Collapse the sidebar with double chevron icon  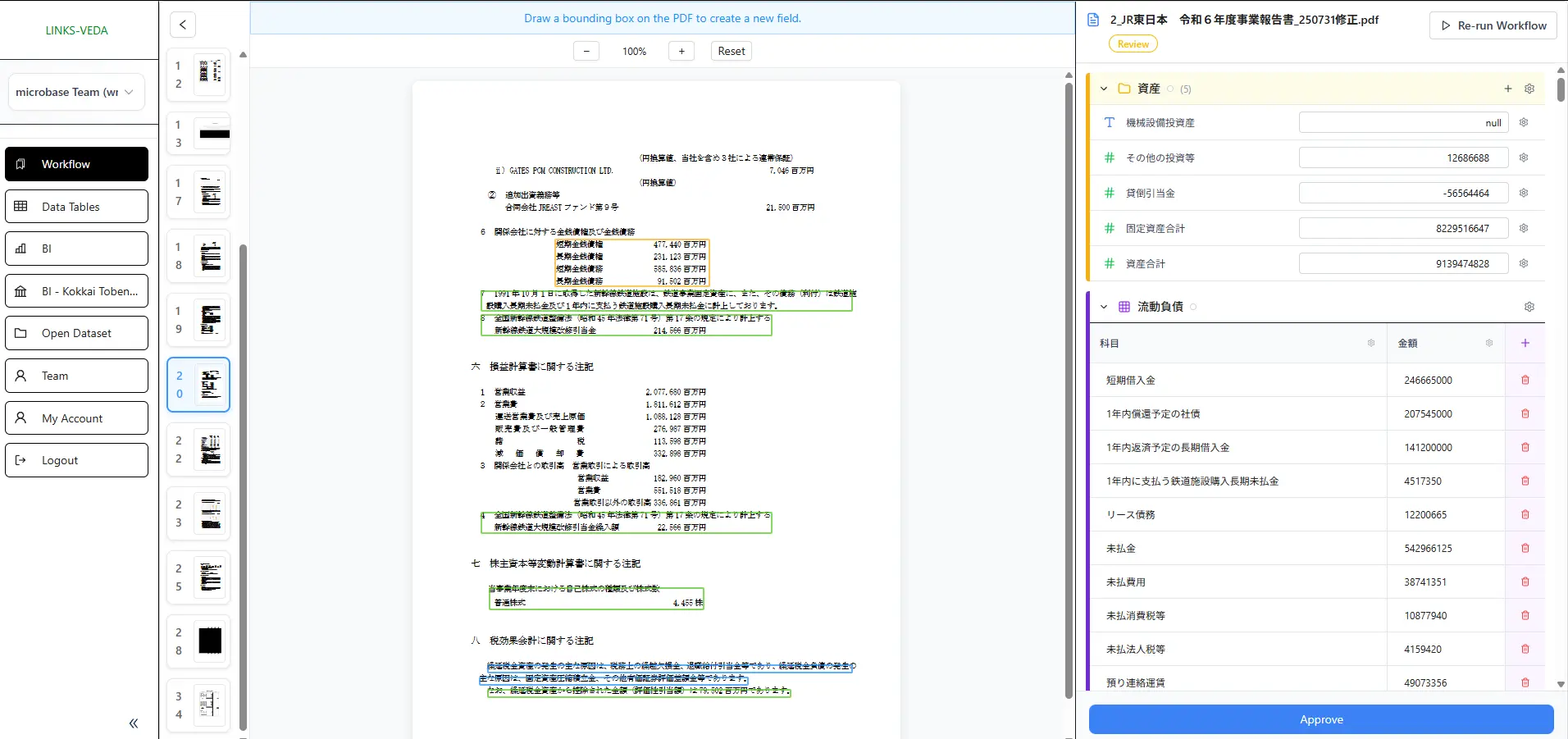134,723
